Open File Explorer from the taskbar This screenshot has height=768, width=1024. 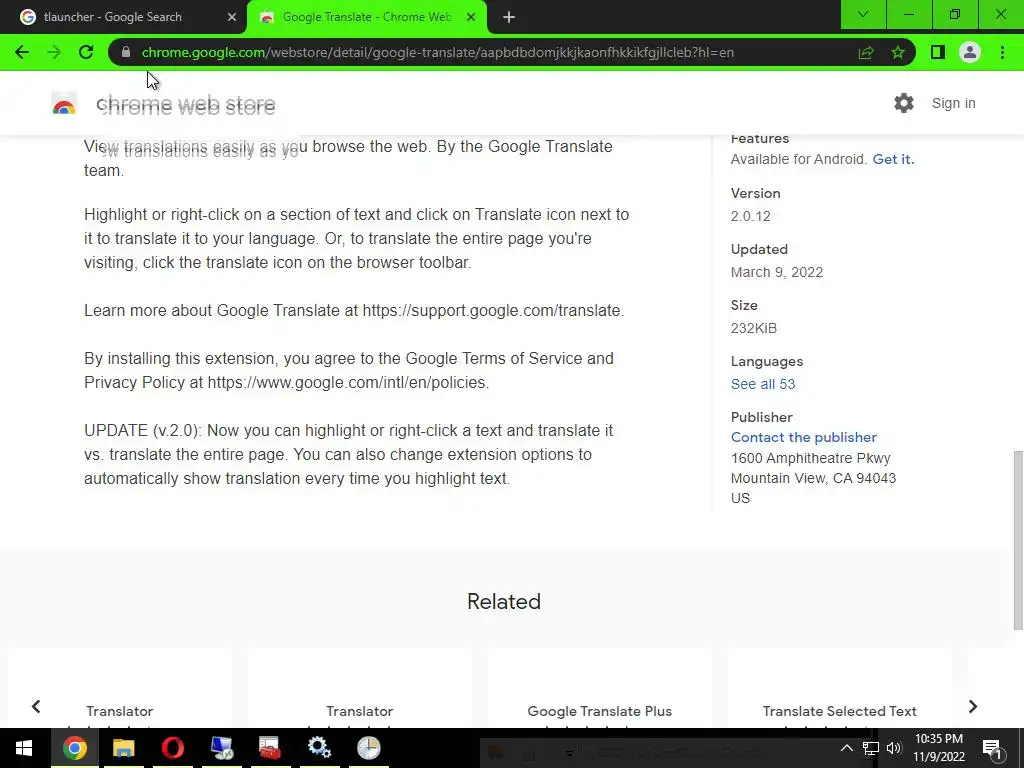tap(123, 748)
